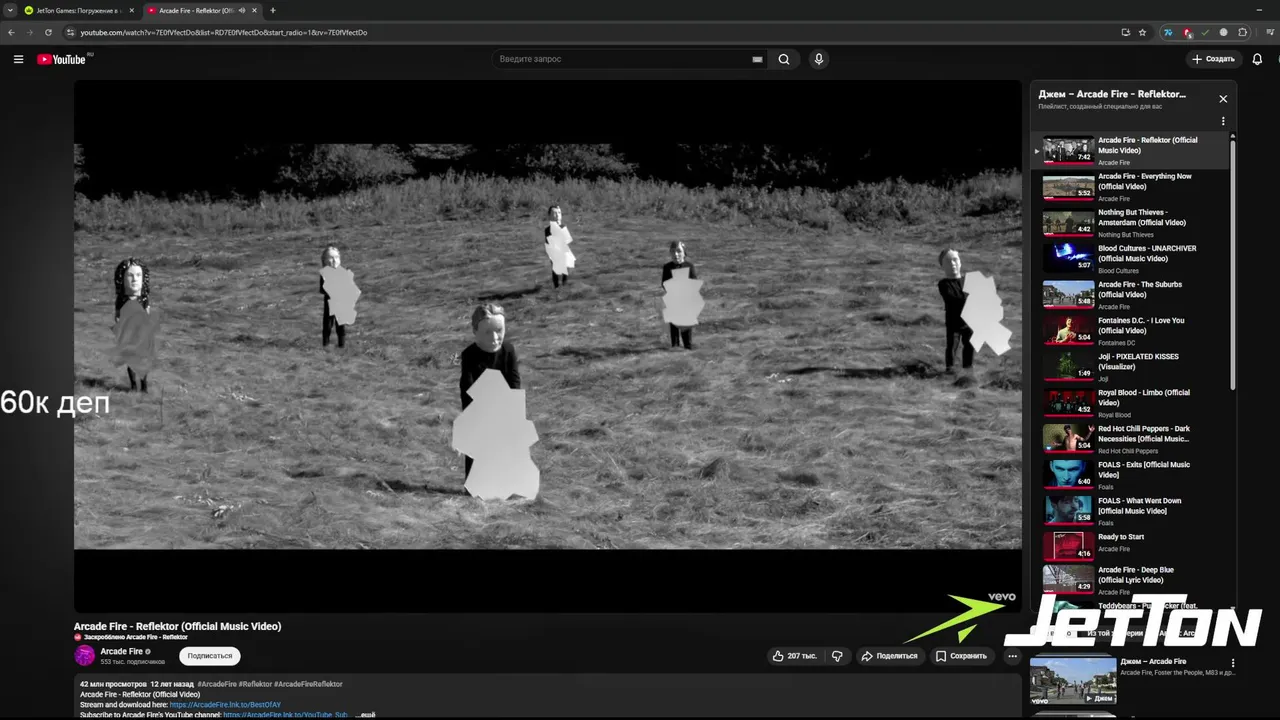
Task: Click the video player to pause
Action: tap(548, 345)
